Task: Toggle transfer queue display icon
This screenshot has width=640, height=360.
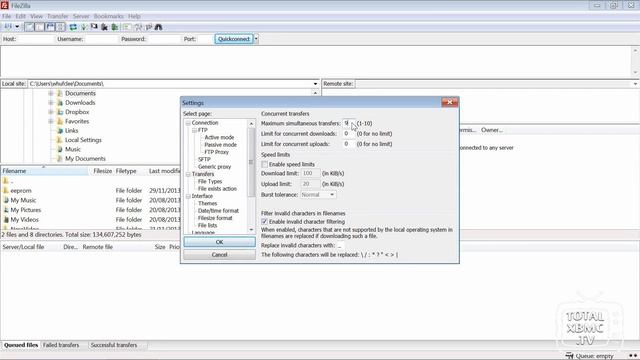Action: click(x=60, y=27)
